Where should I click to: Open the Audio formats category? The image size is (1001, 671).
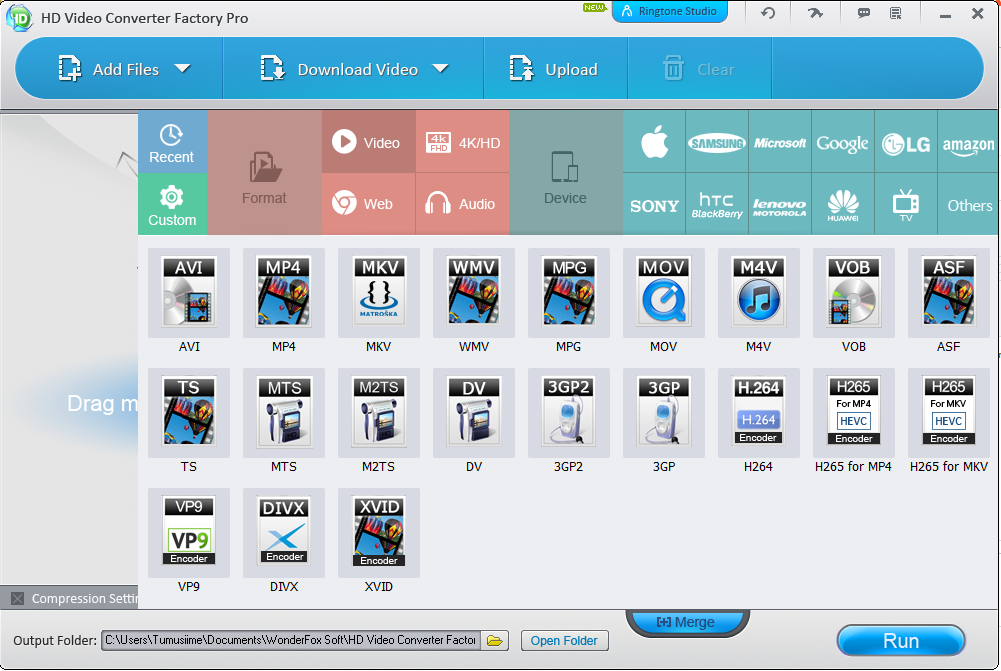pos(461,204)
